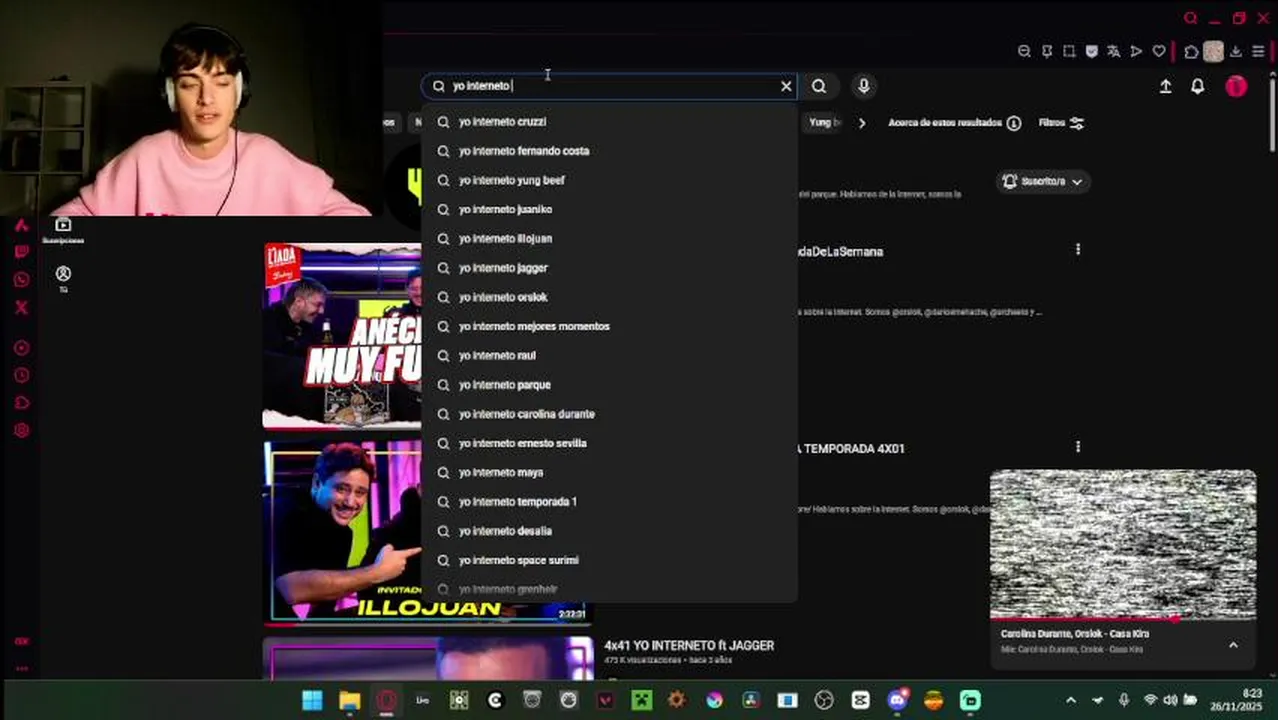Image resolution: width=1278 pixels, height=720 pixels.
Task: Select suggestion 'yo interneto juaniko'
Action: (609, 209)
